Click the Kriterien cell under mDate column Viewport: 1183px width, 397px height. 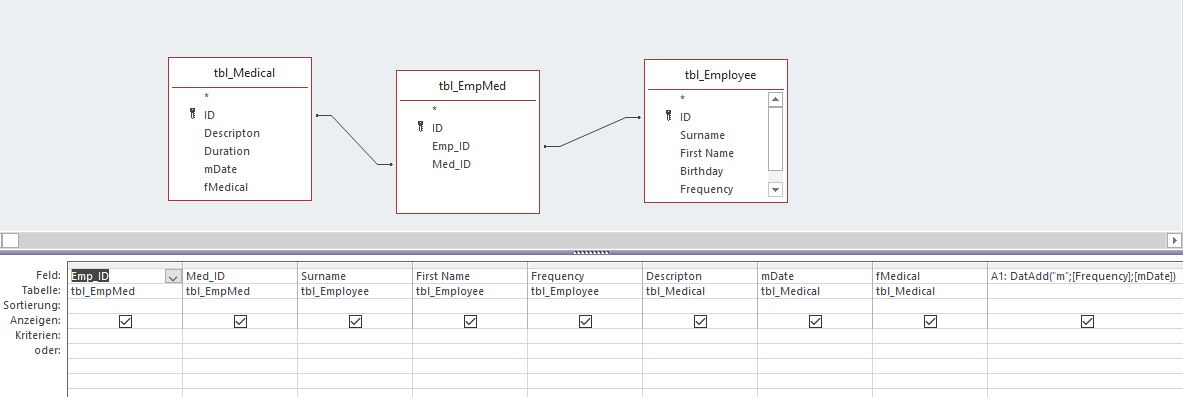[816, 336]
